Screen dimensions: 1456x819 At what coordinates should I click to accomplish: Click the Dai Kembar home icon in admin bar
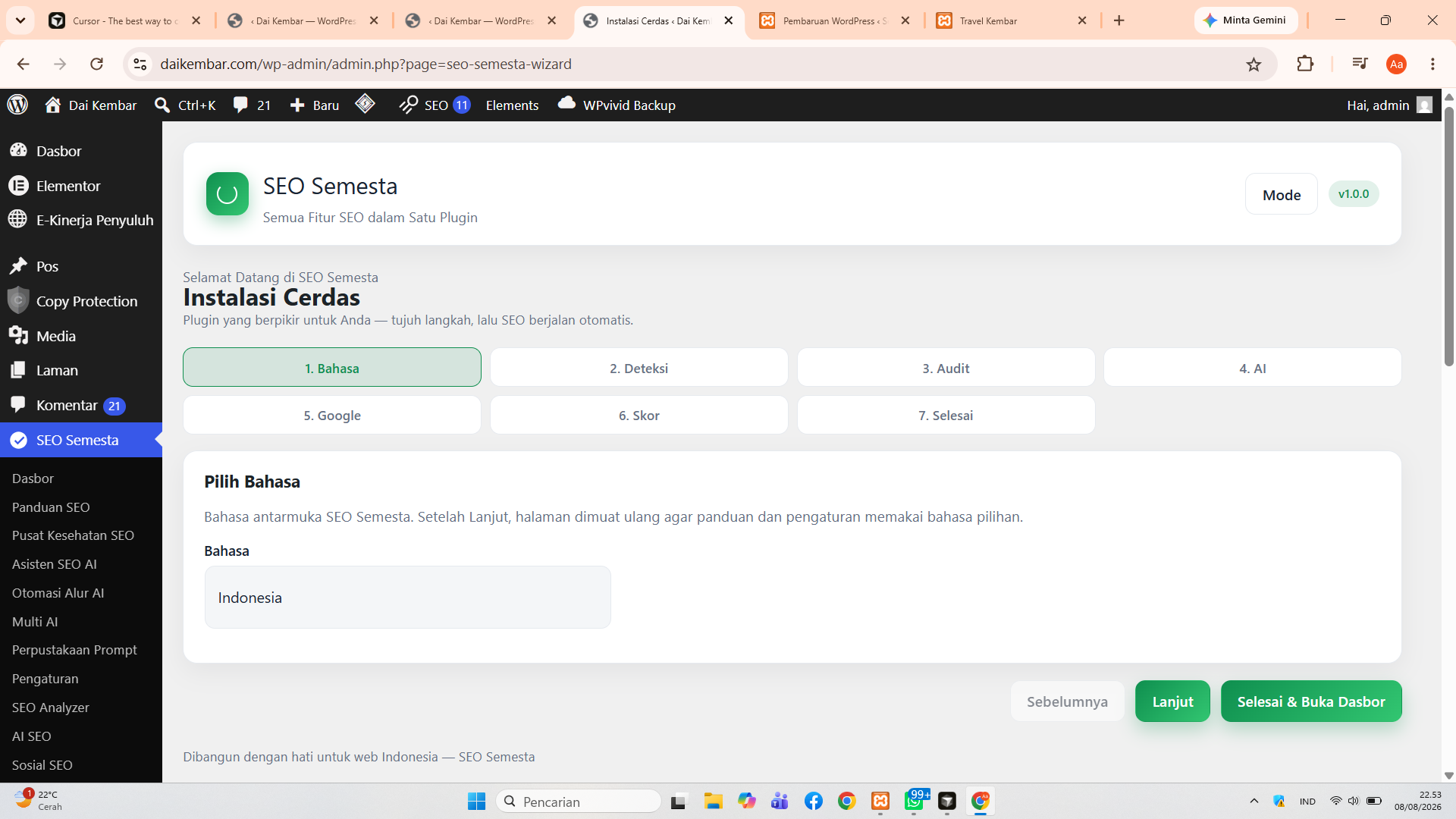point(52,105)
